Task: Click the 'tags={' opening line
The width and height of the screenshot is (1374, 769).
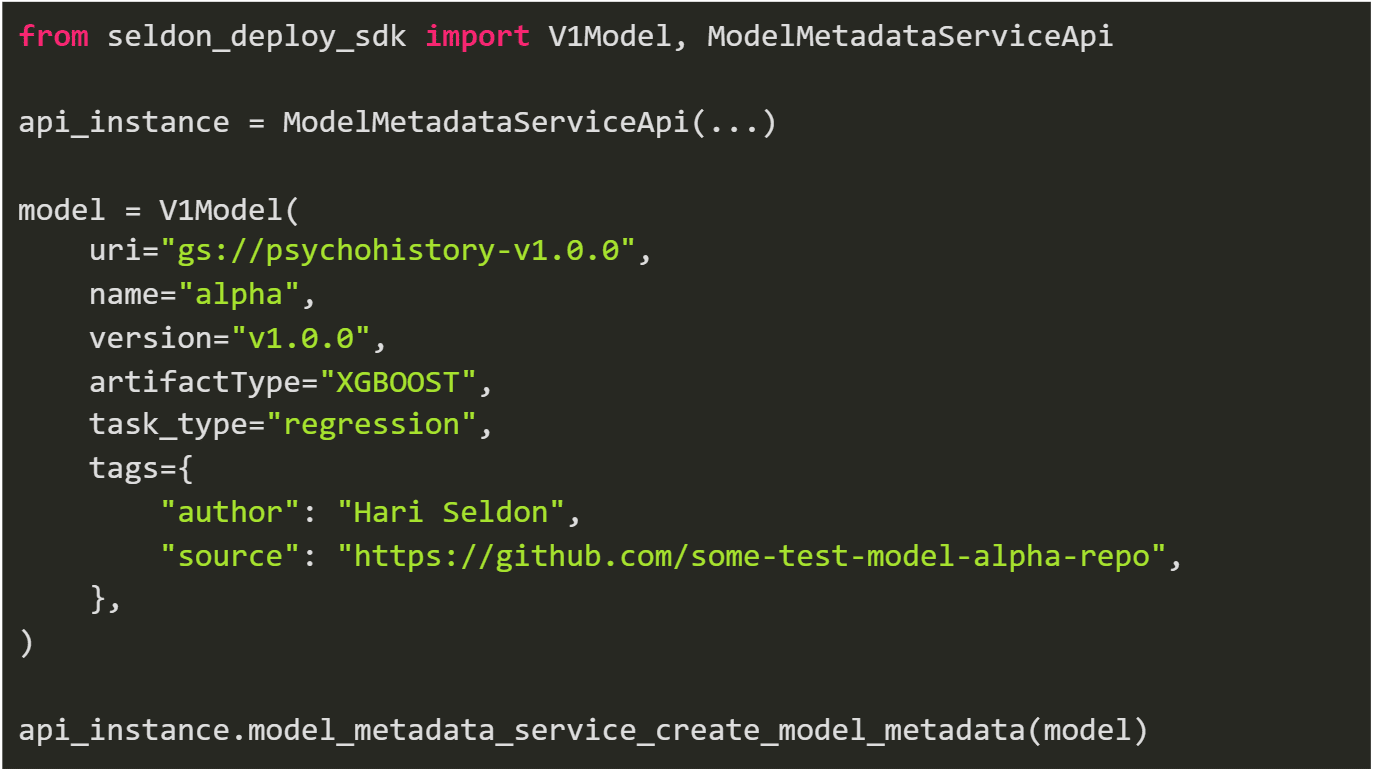Action: (133, 467)
